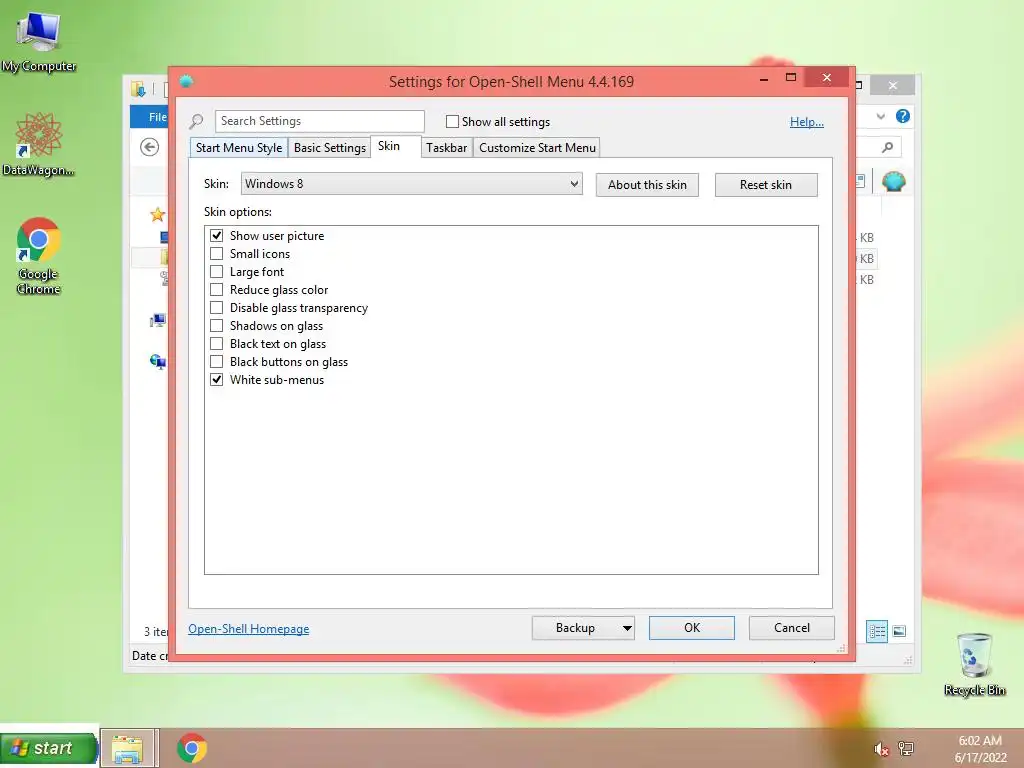1024x768 pixels.
Task: Uncheck White sub-menus
Action: pos(216,379)
